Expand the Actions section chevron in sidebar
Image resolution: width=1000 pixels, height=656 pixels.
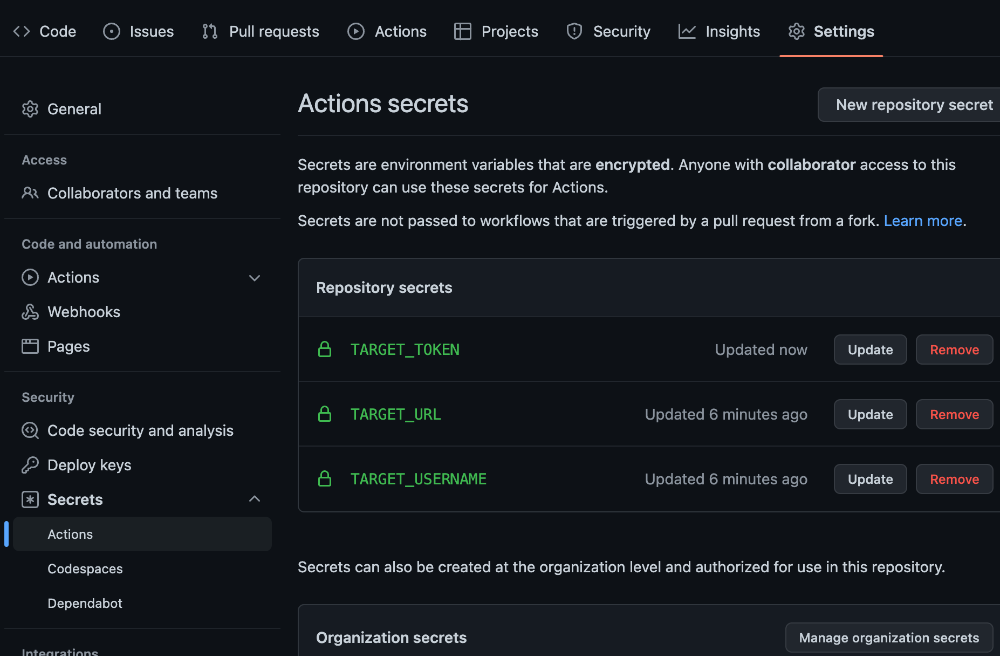(x=254, y=278)
